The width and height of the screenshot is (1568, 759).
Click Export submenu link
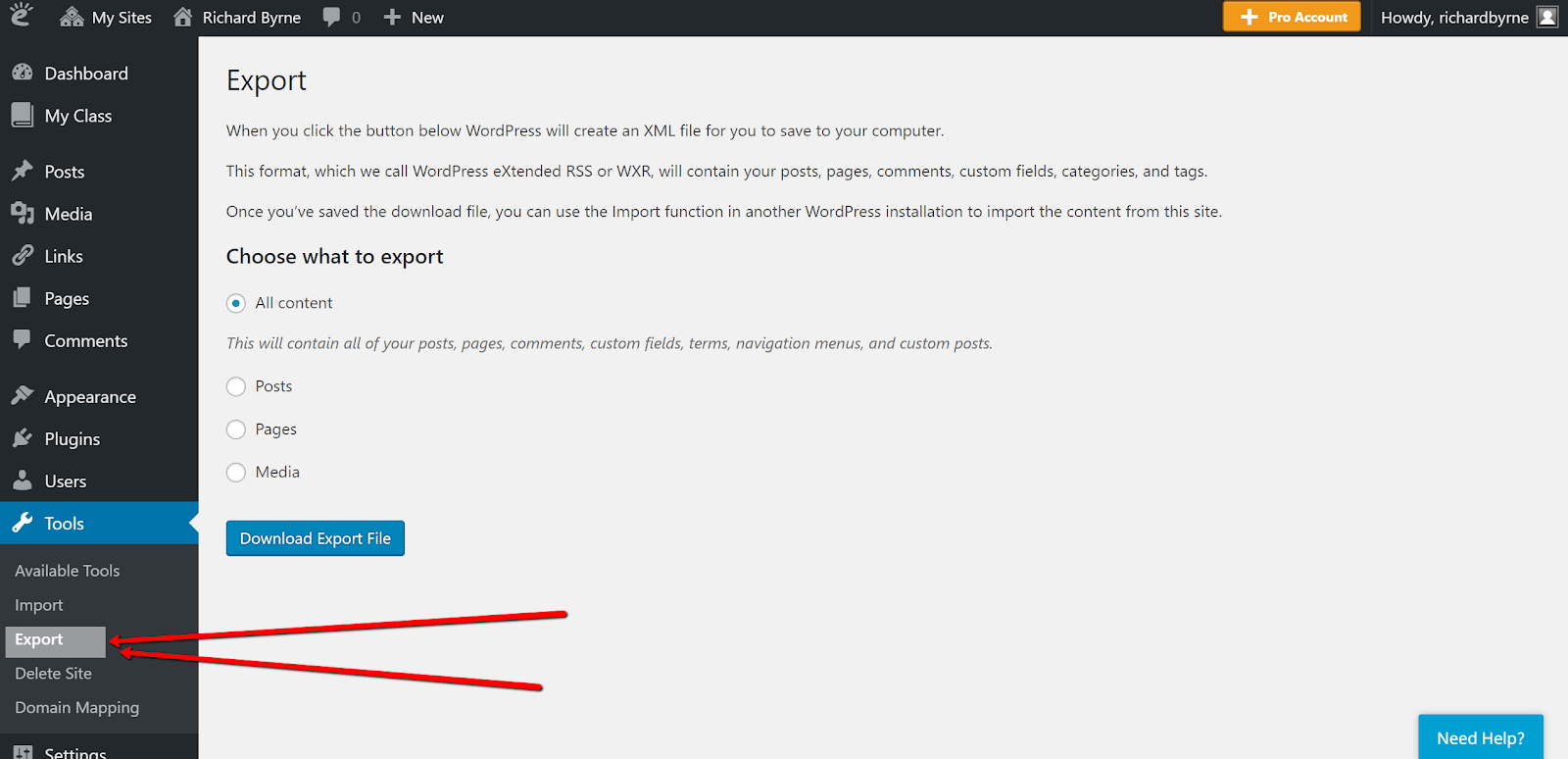click(x=39, y=639)
